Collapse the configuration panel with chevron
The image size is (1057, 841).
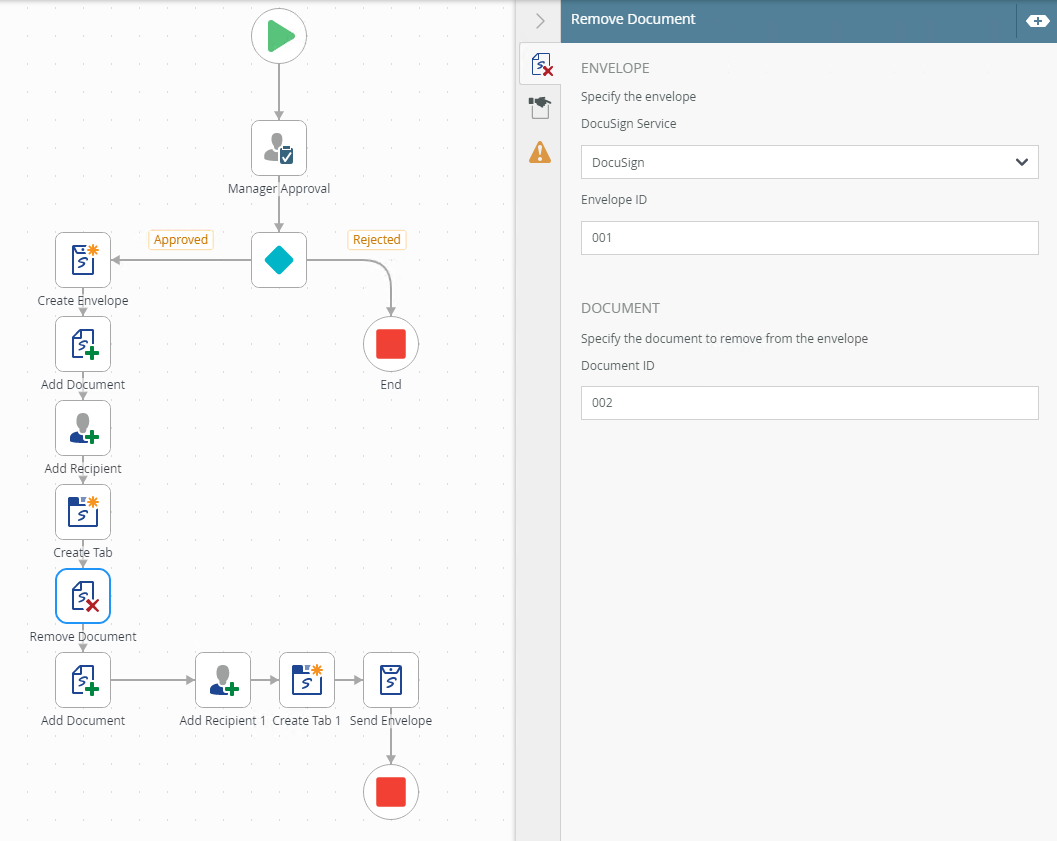(540, 20)
